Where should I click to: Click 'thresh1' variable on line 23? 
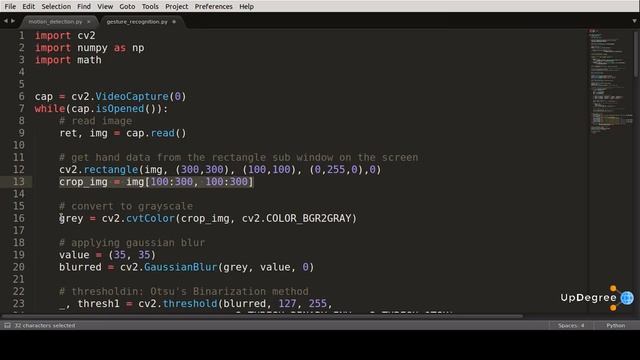click(98, 304)
